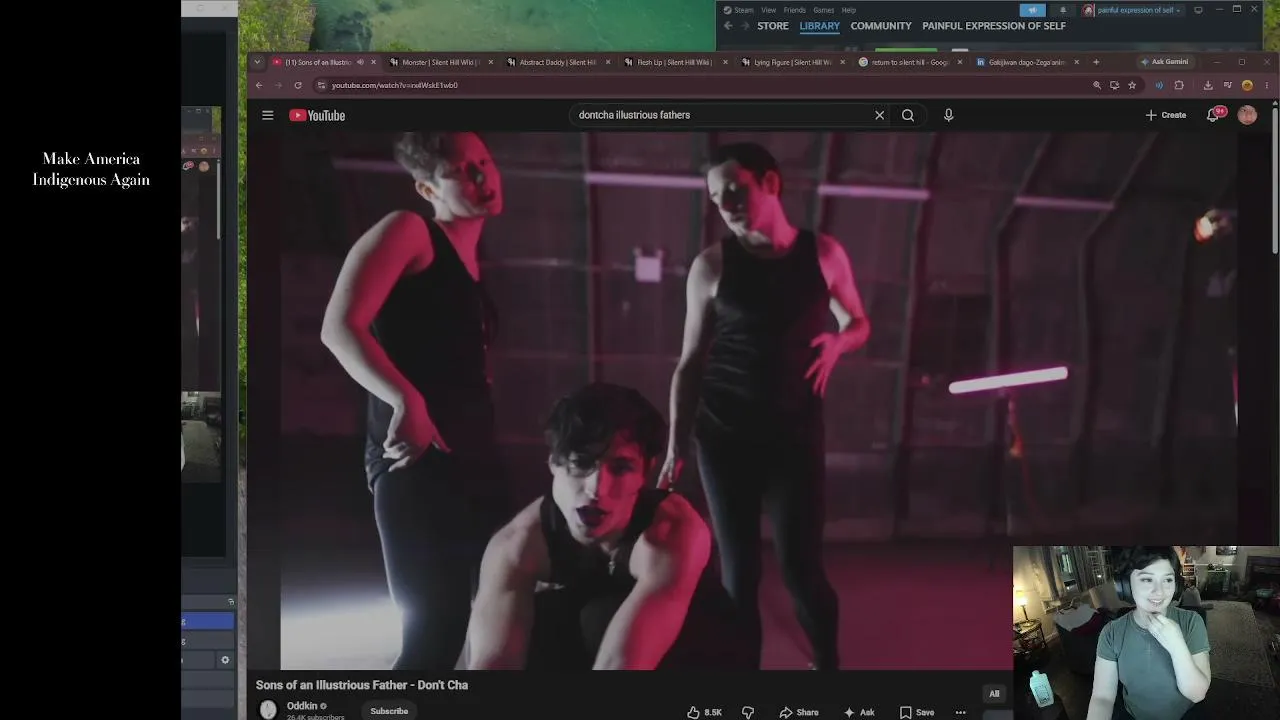
Task: Open the Chrome media controls icon
Action: (x=1228, y=85)
